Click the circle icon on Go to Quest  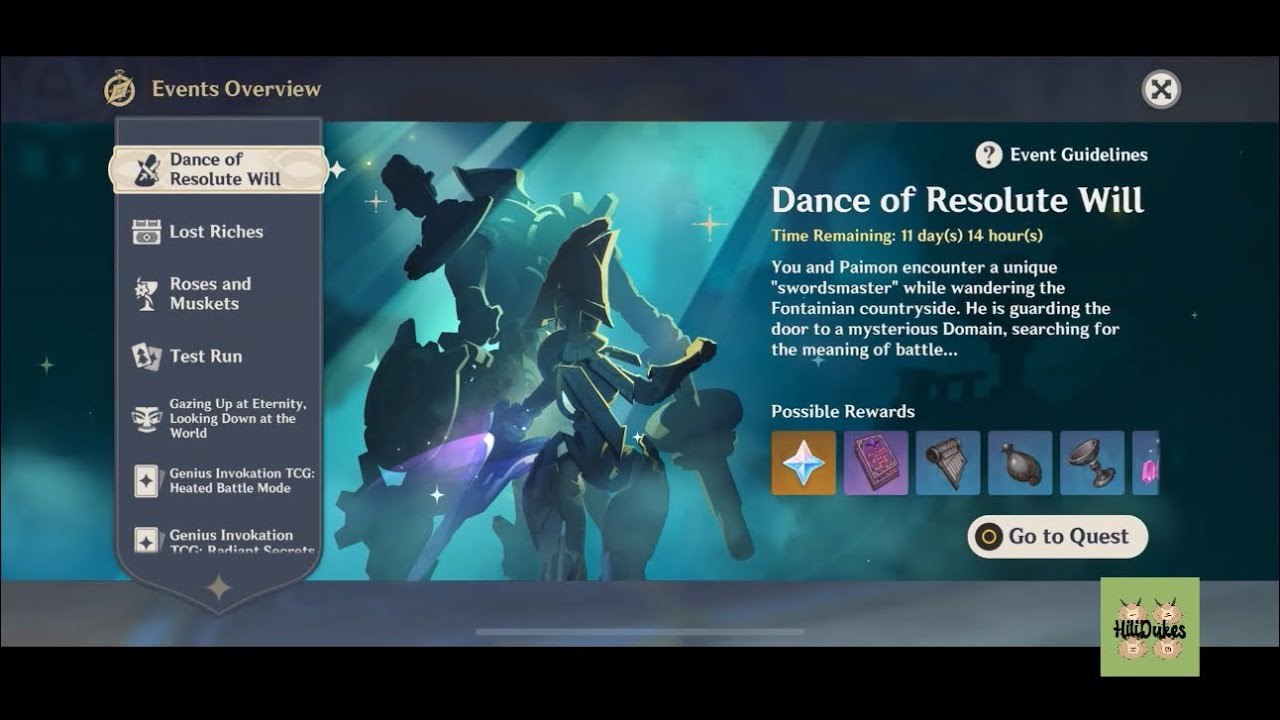(x=989, y=537)
